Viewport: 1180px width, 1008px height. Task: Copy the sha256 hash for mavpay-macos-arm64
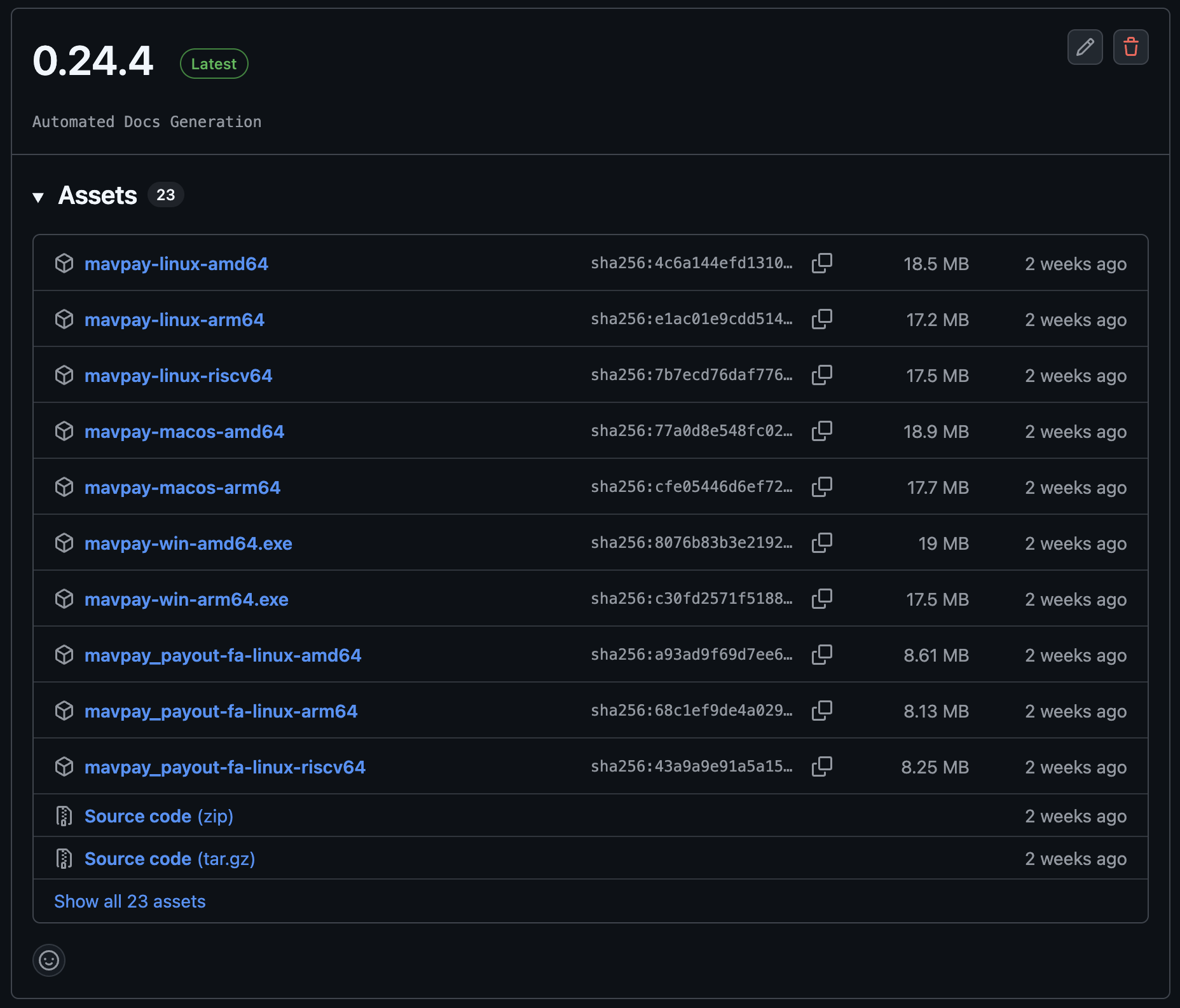[x=821, y=487]
